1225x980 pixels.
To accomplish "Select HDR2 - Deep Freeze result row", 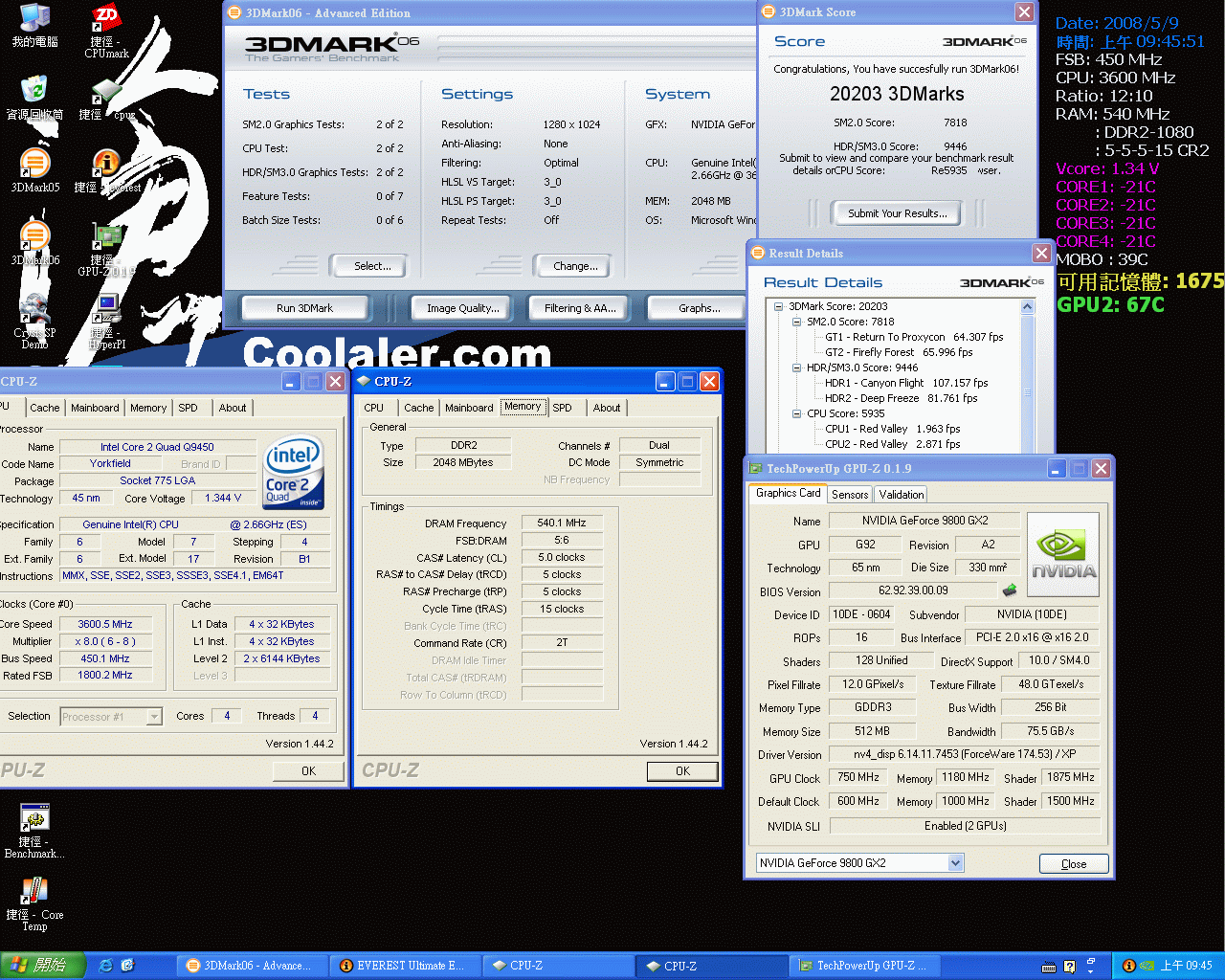I will [901, 398].
